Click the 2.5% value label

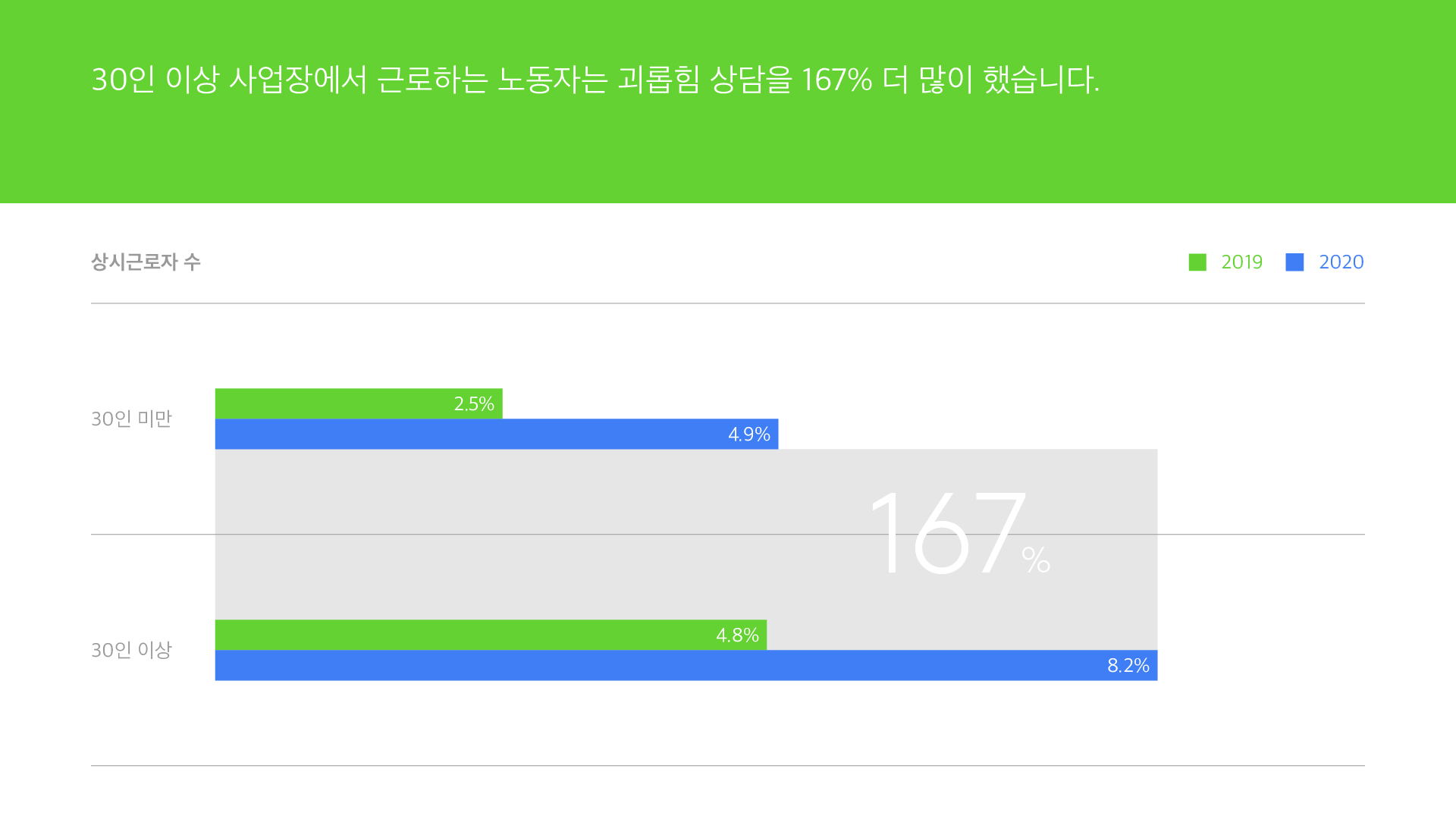[474, 404]
